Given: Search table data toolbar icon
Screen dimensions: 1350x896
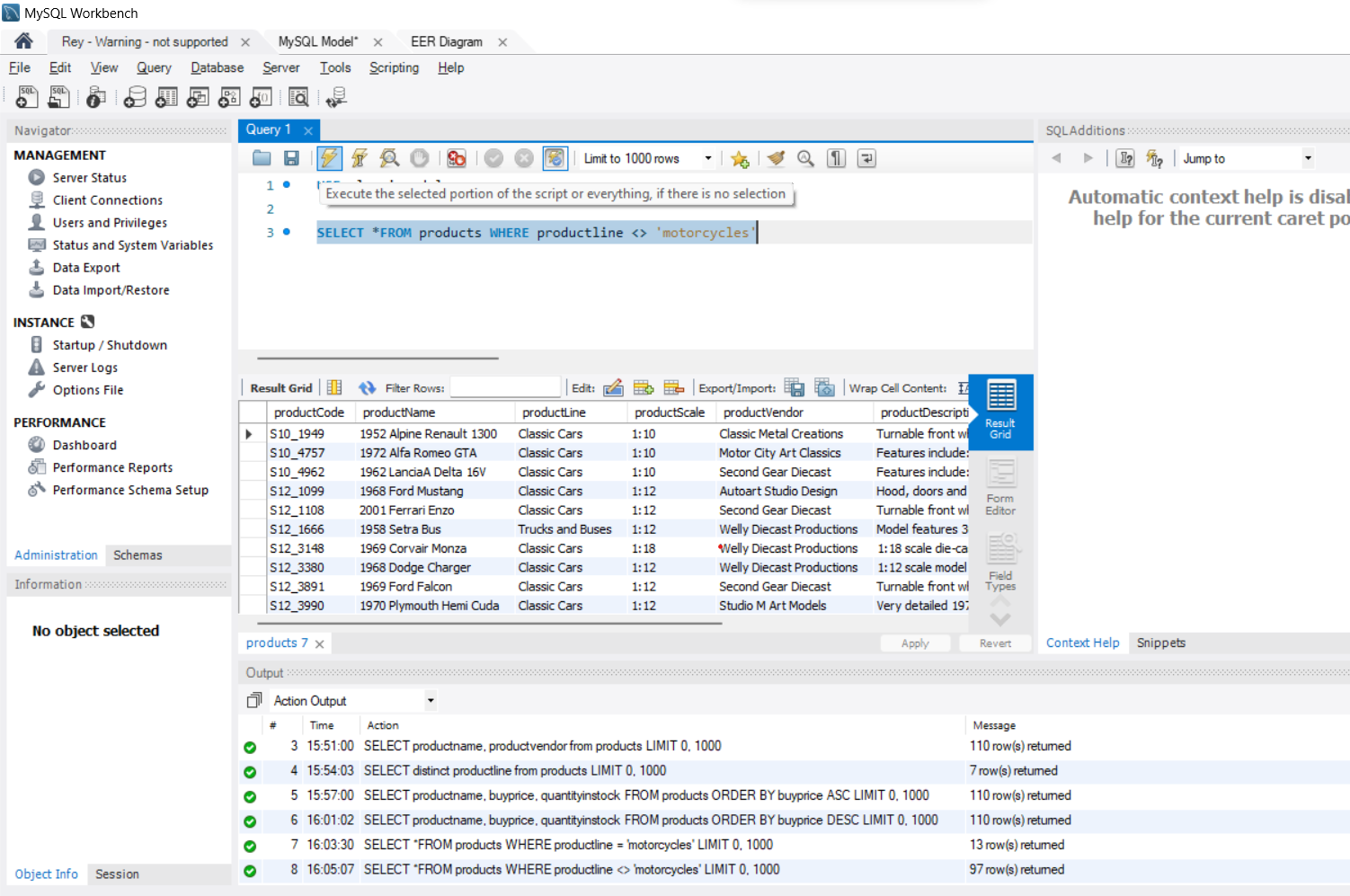Looking at the screenshot, I should 298,97.
